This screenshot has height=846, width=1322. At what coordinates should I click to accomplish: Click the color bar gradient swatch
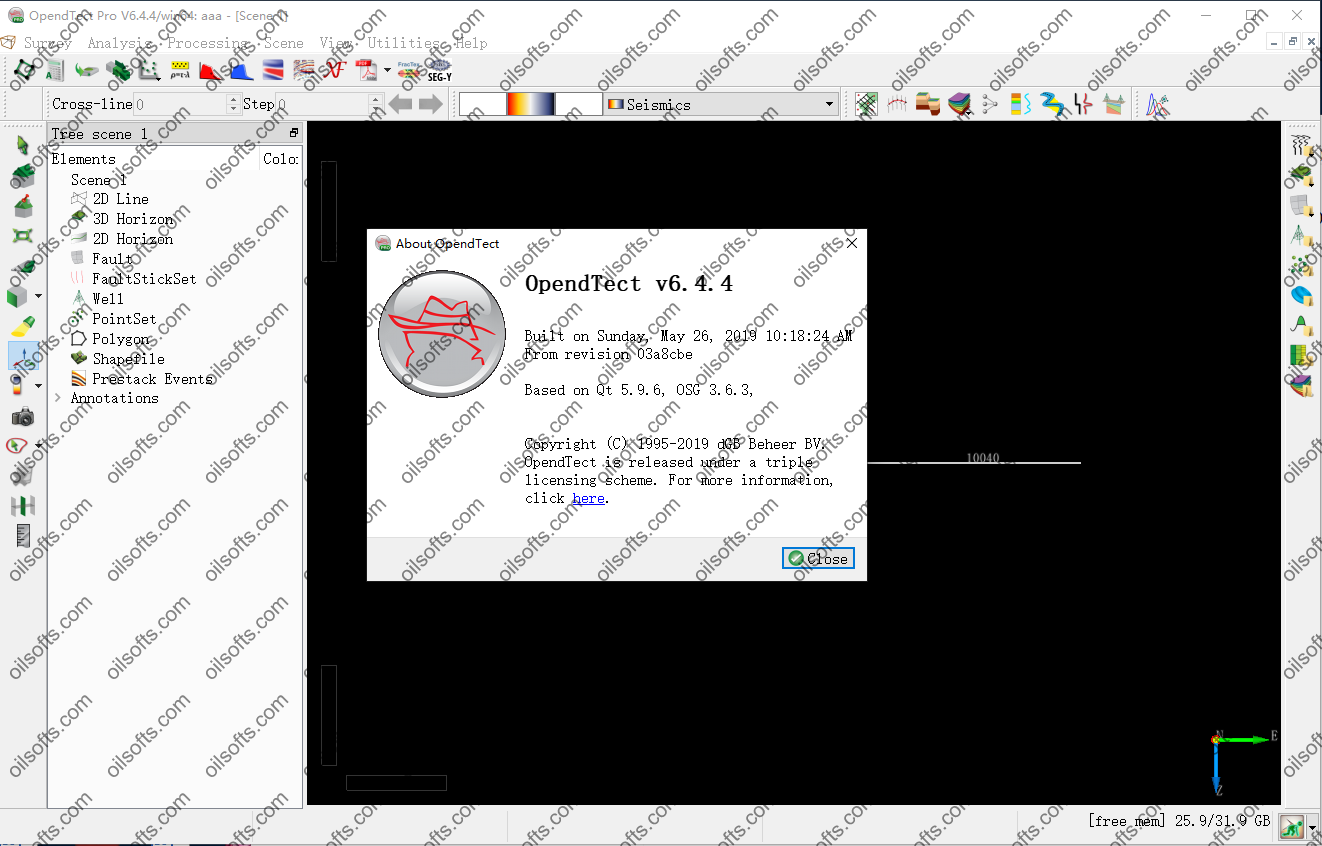531,104
